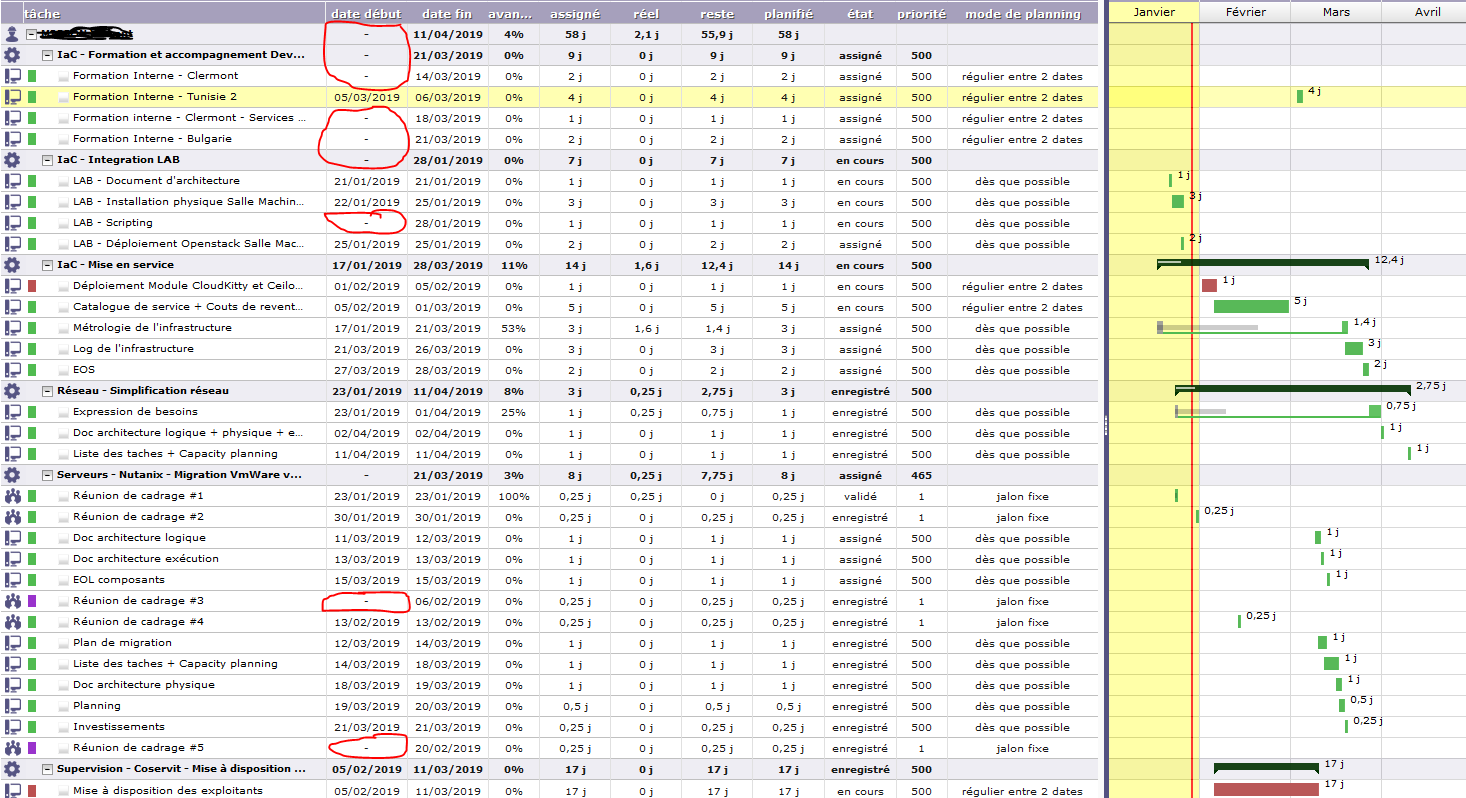Click the red status square for Déploiement Module CloudKitty

tap(32, 286)
